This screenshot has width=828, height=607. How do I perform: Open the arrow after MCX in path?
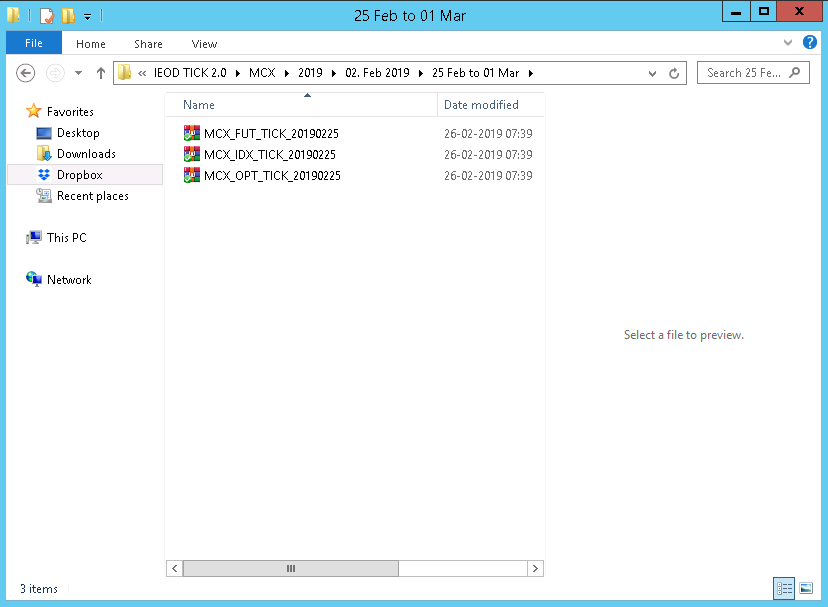[x=287, y=73]
